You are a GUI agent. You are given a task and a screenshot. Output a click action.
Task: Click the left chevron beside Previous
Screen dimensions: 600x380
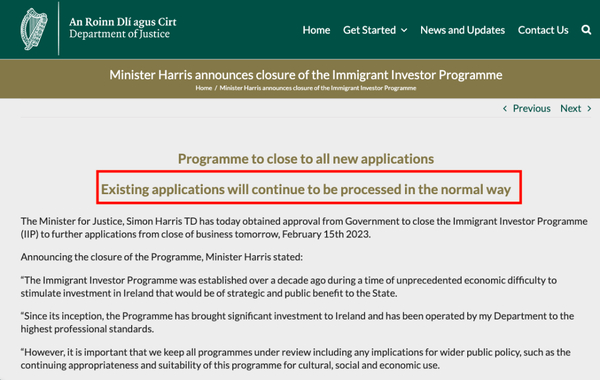505,109
